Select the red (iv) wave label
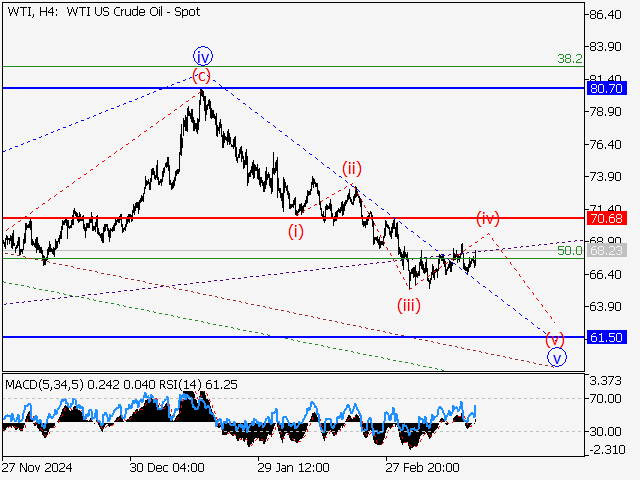This screenshot has height=480, width=640. point(487,217)
